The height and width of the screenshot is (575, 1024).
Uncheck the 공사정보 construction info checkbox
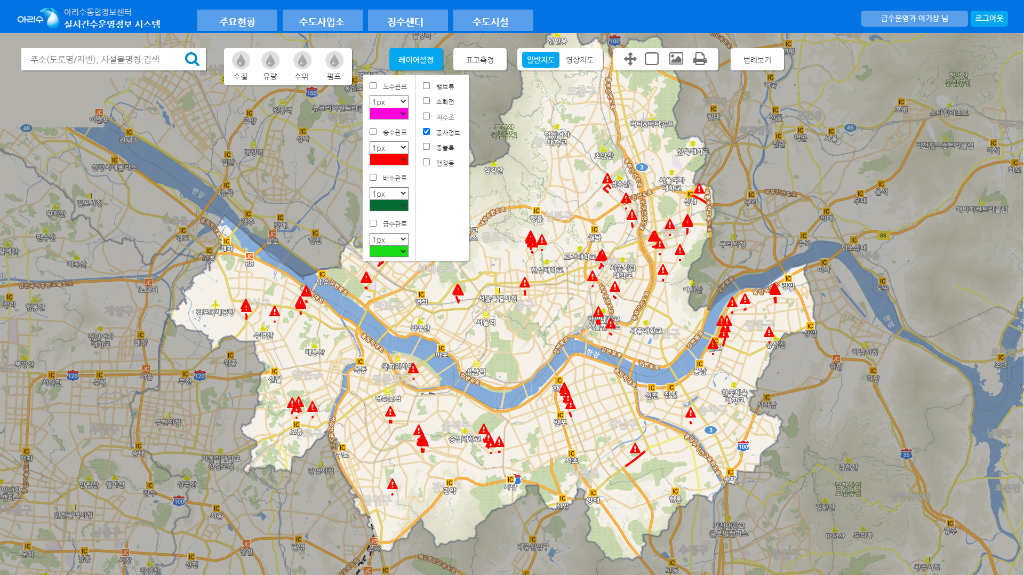pos(426,131)
